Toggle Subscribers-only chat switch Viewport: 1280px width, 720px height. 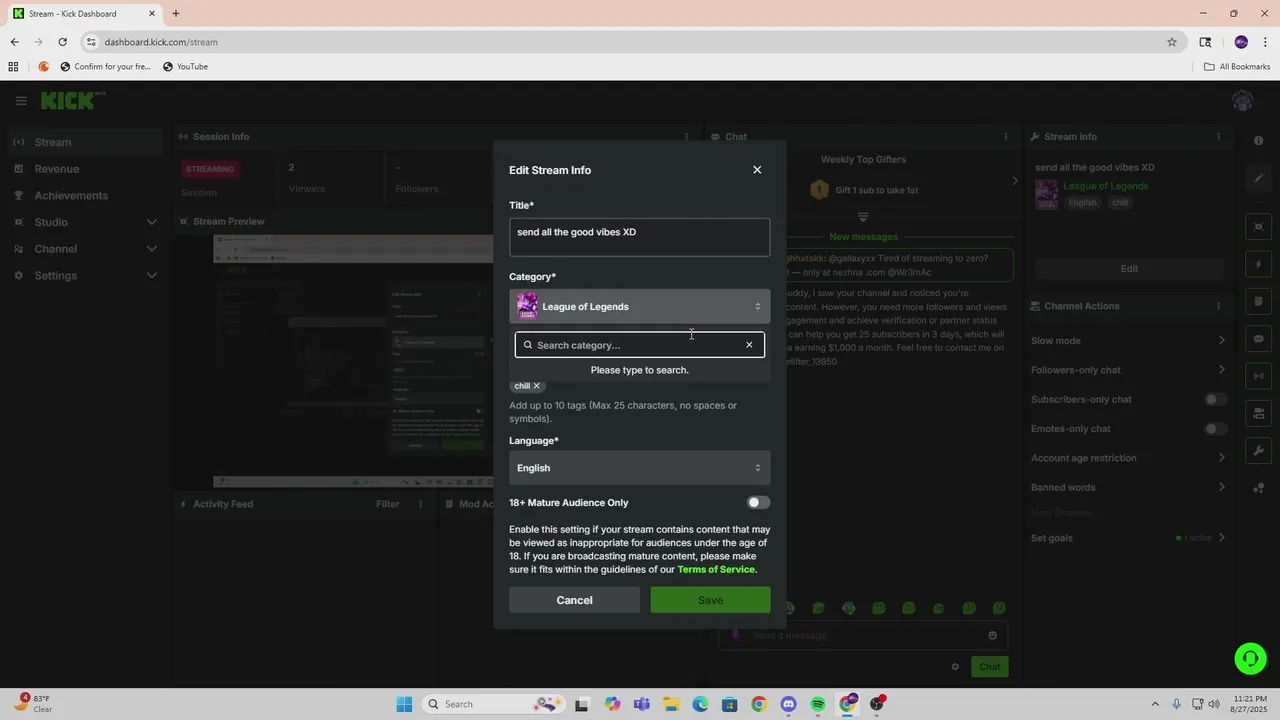[1215, 399]
